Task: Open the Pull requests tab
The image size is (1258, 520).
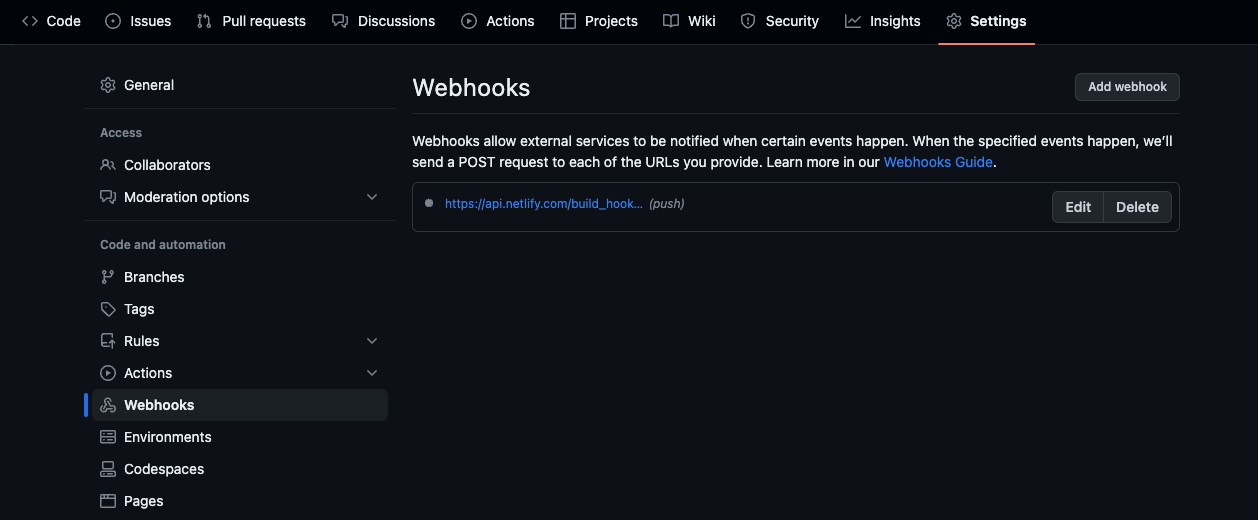Action: [x=251, y=21]
